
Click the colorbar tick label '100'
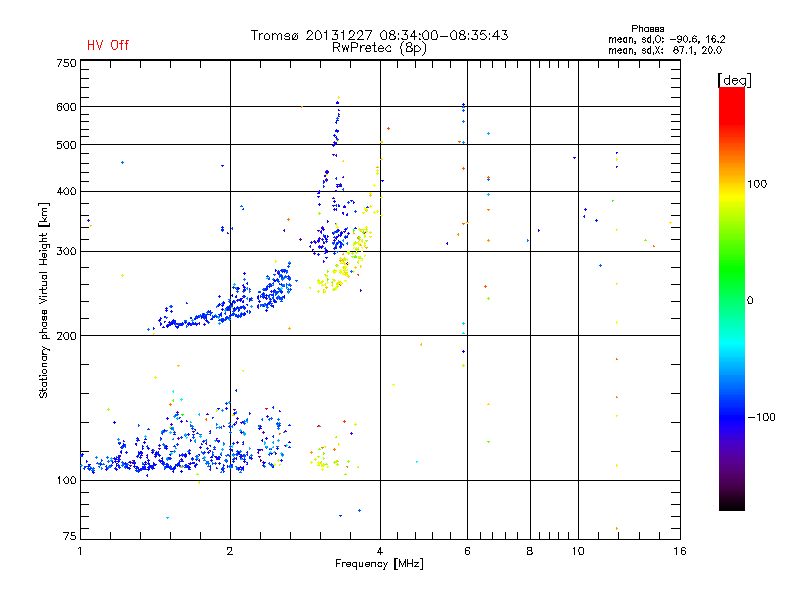(x=757, y=184)
